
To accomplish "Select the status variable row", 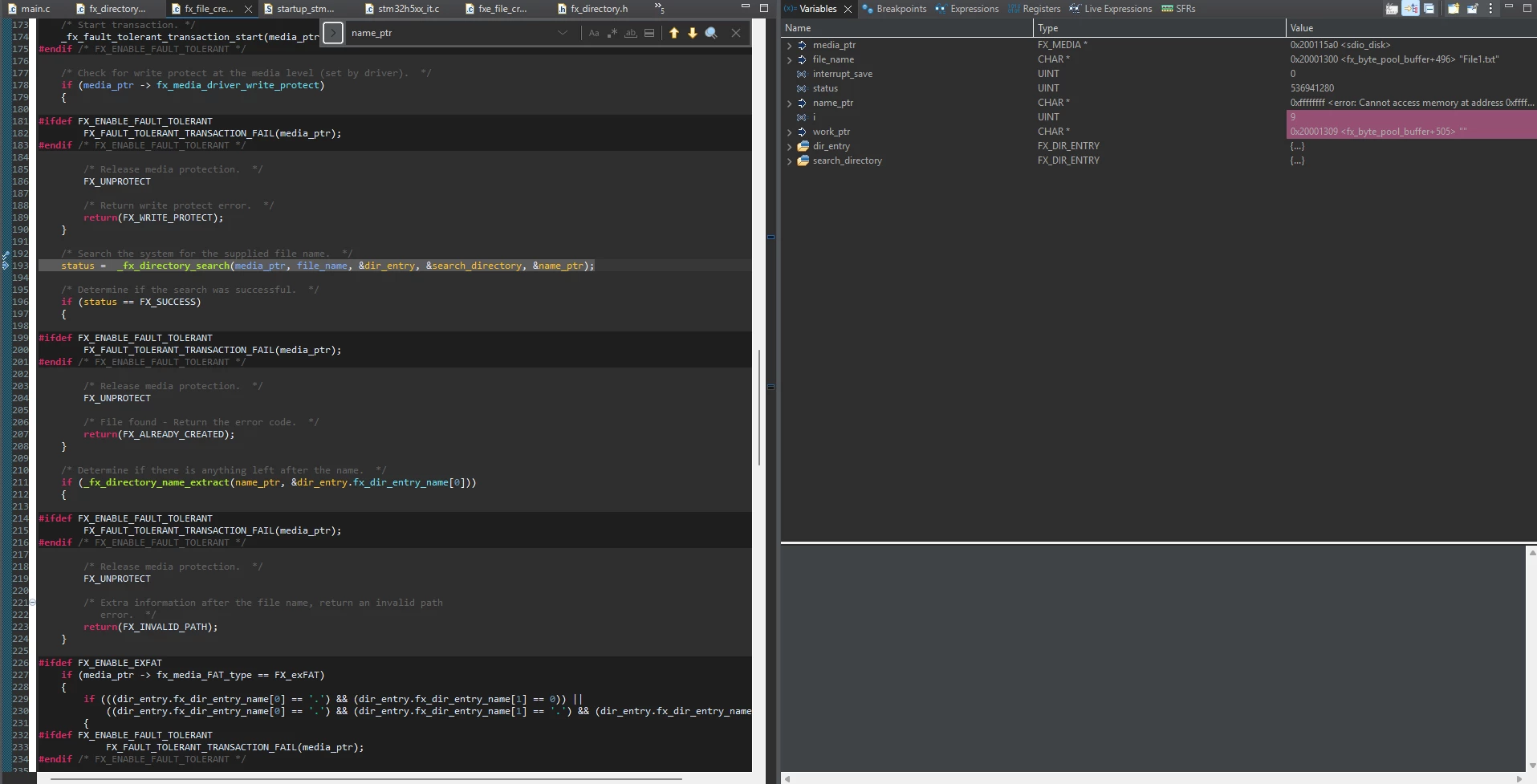I will pyautogui.click(x=1158, y=88).
